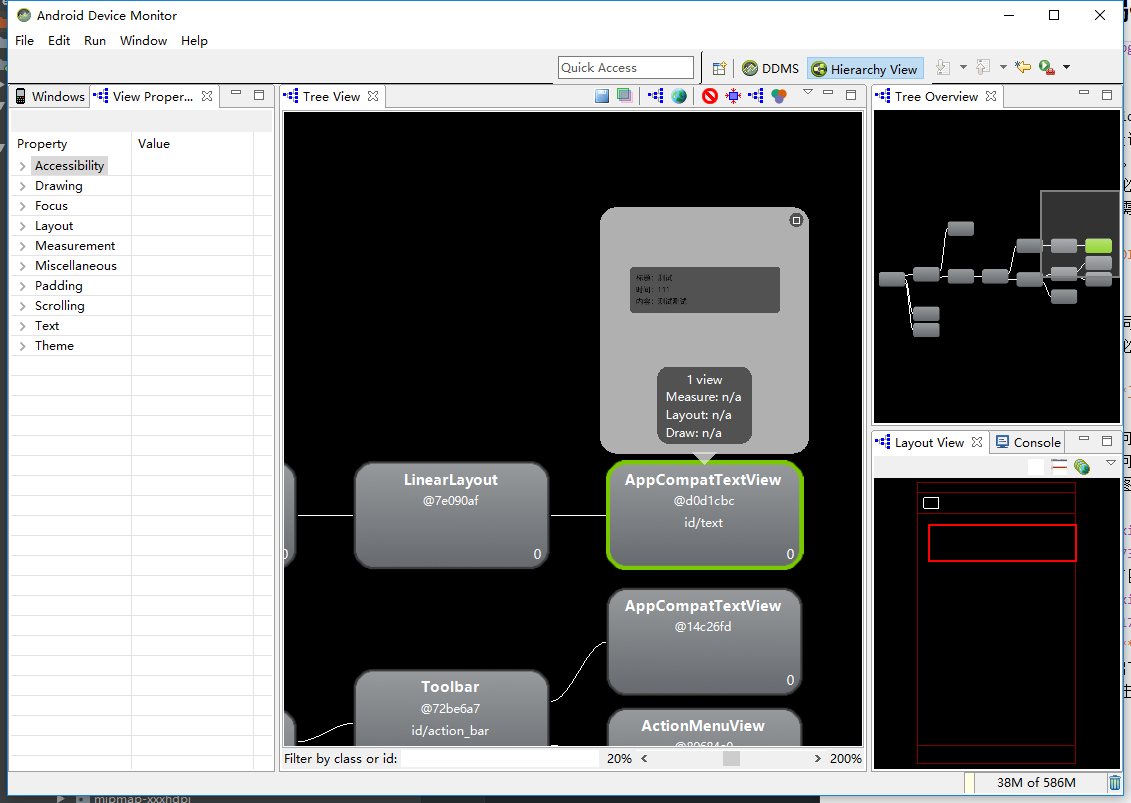1131x803 pixels.
Task: Select the LinearLayout @7e090af node
Action: tap(452, 515)
